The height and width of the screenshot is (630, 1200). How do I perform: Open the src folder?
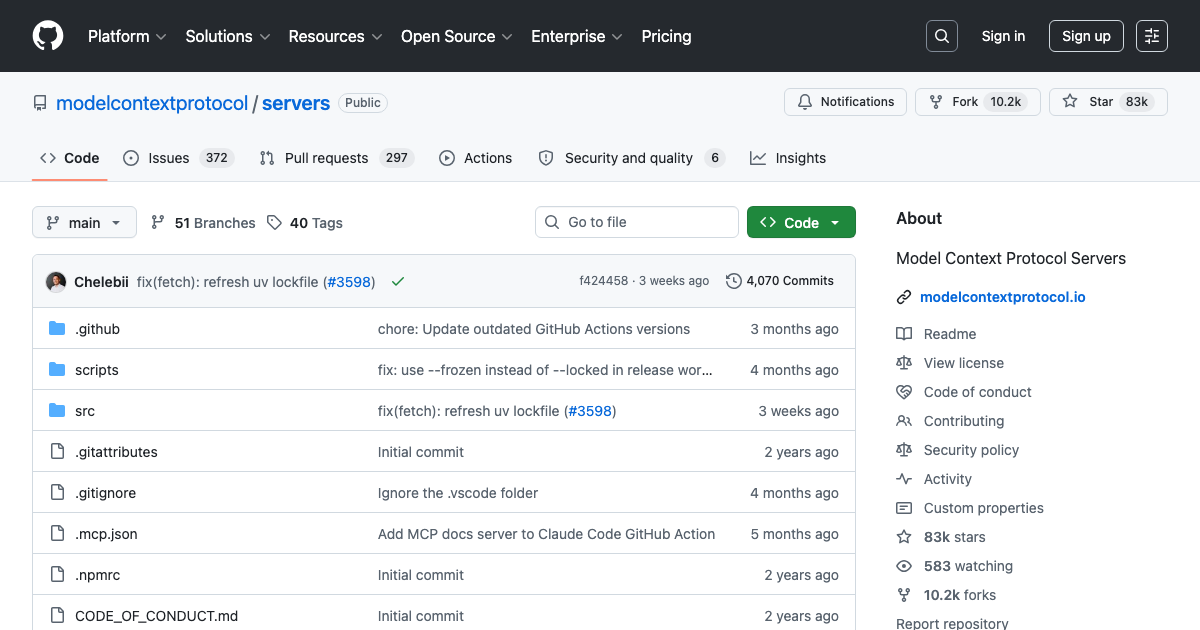coord(84,410)
